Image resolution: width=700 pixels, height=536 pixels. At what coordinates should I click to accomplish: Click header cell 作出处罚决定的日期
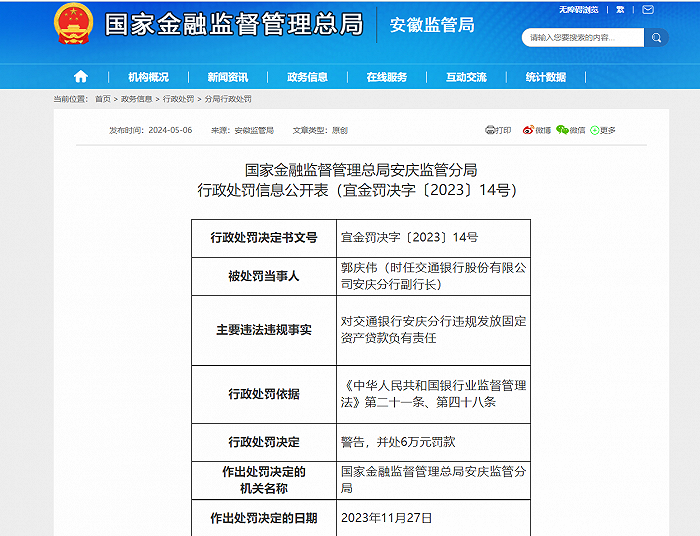click(264, 518)
